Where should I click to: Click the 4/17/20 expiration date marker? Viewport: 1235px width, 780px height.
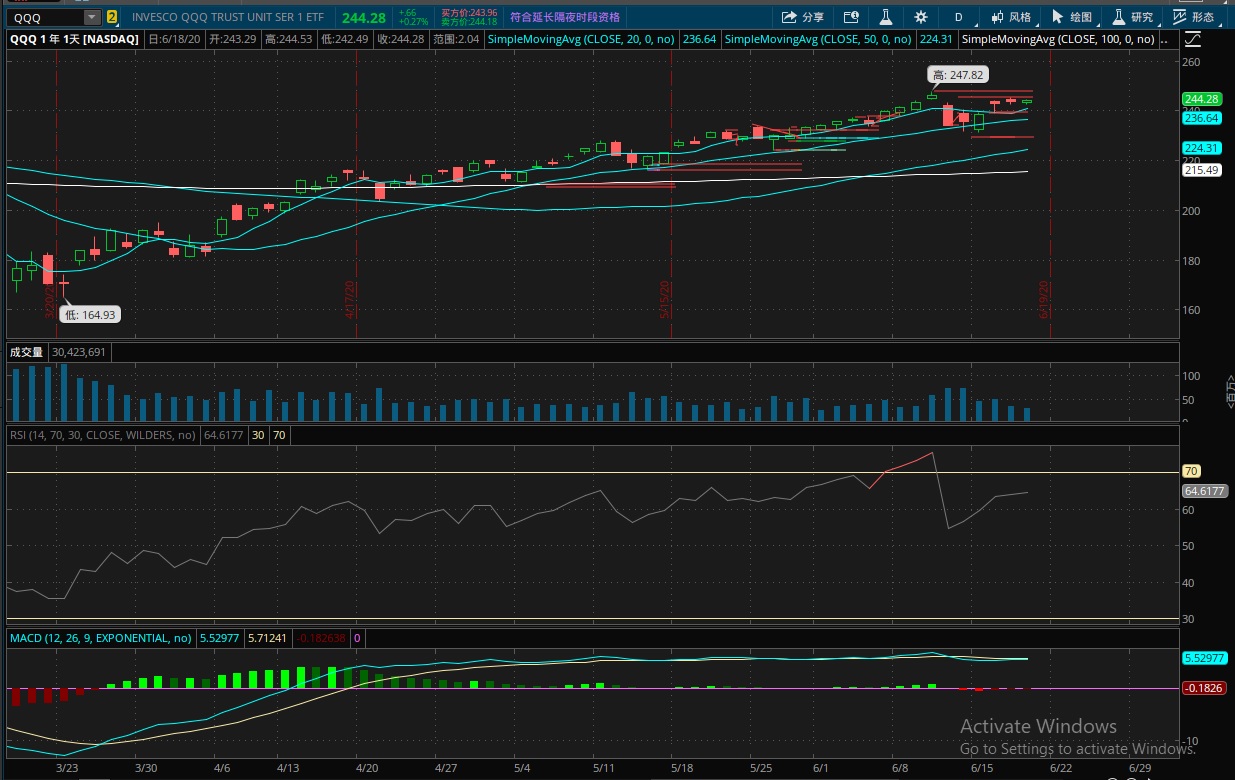[x=351, y=299]
